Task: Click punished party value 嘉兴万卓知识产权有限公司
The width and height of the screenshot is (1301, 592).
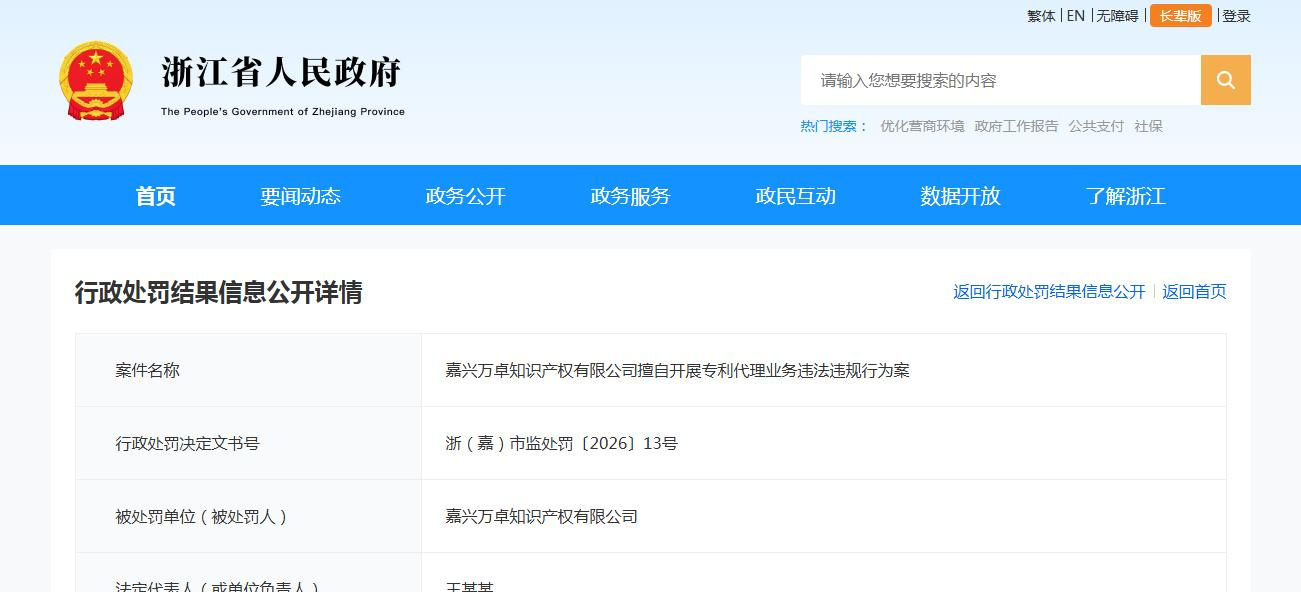Action: (x=541, y=517)
